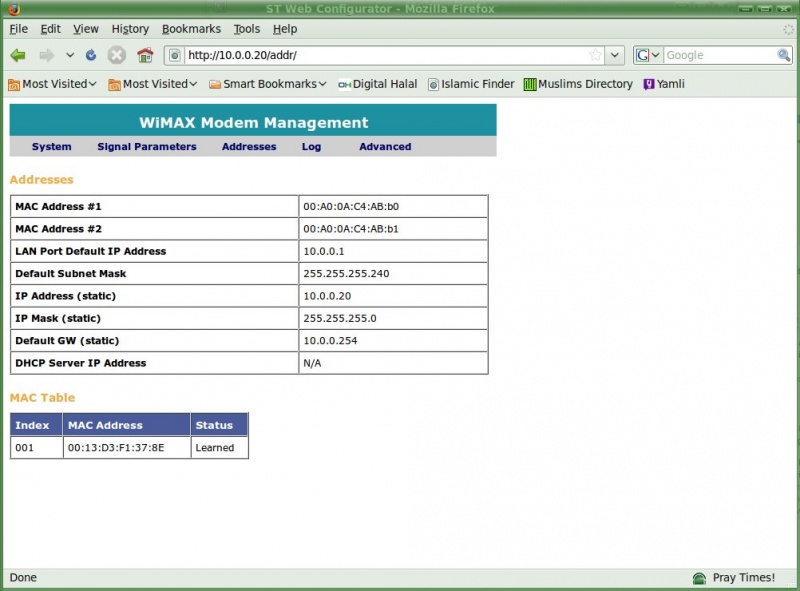800x591 pixels.
Task: Click the LAN port IP value 10.0.0.1
Action: (x=324, y=252)
